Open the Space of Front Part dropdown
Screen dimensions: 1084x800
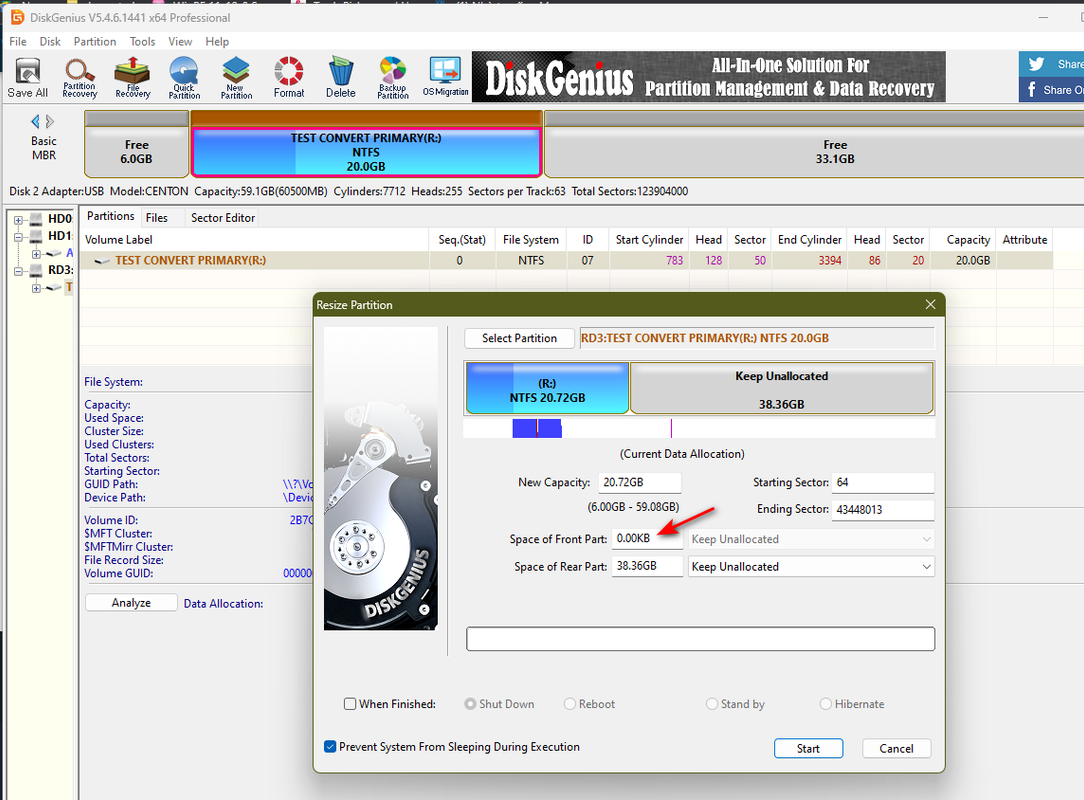coord(811,539)
